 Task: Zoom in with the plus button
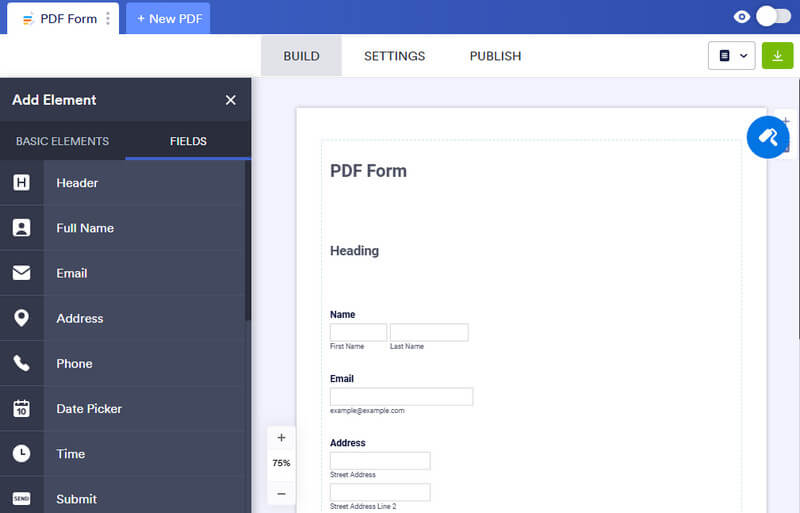coord(281,438)
